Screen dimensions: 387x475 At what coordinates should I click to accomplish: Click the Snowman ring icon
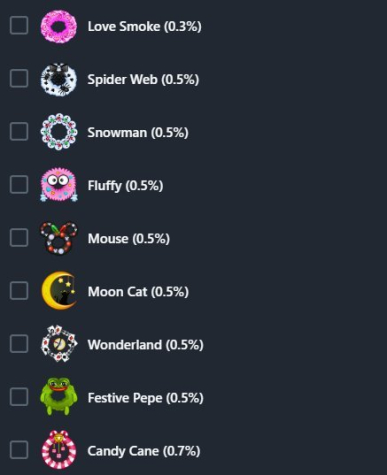[59, 132]
